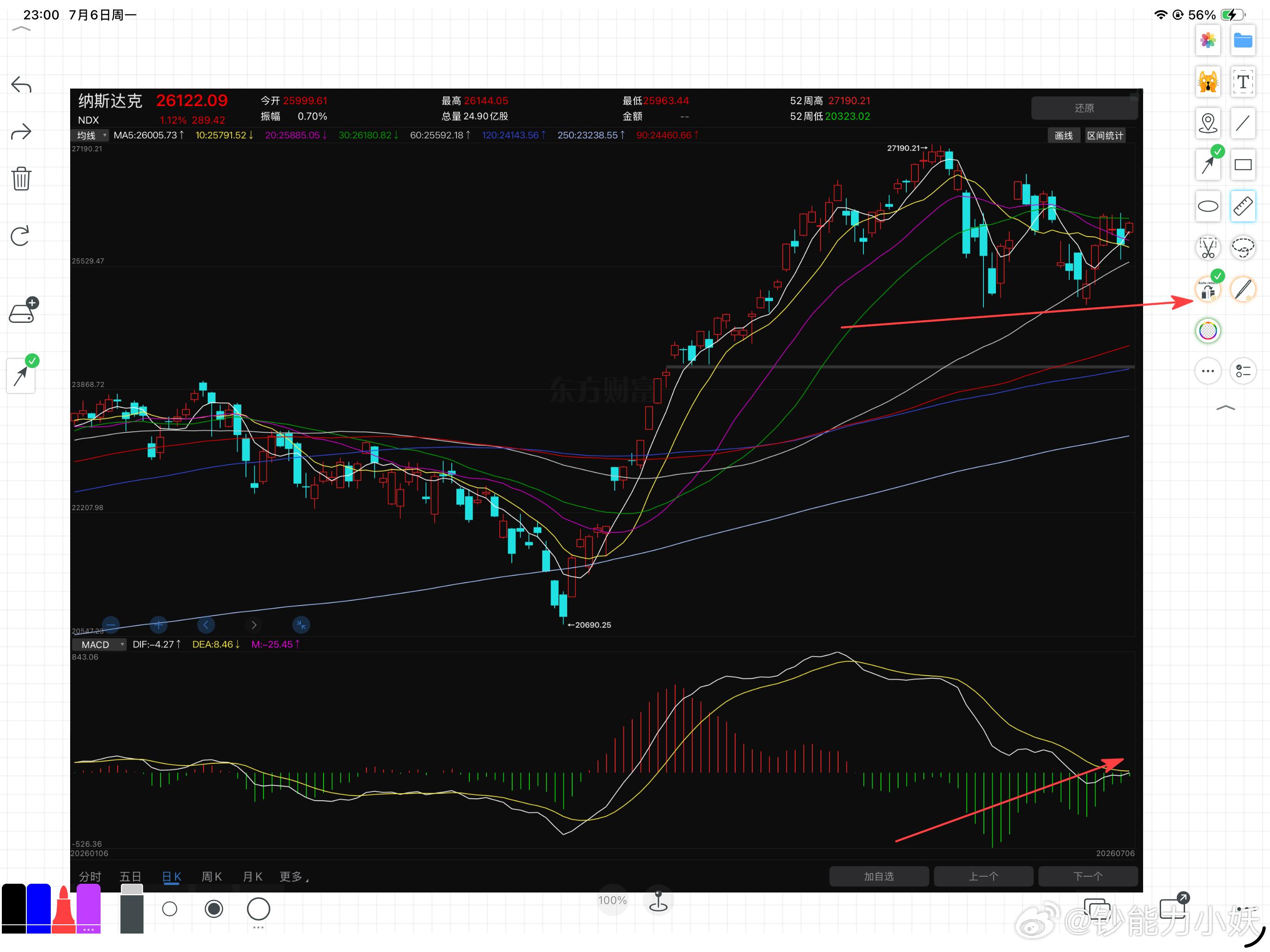Select the arrow shape tool in right panel
Image resolution: width=1270 pixels, height=952 pixels.
[x=1208, y=165]
